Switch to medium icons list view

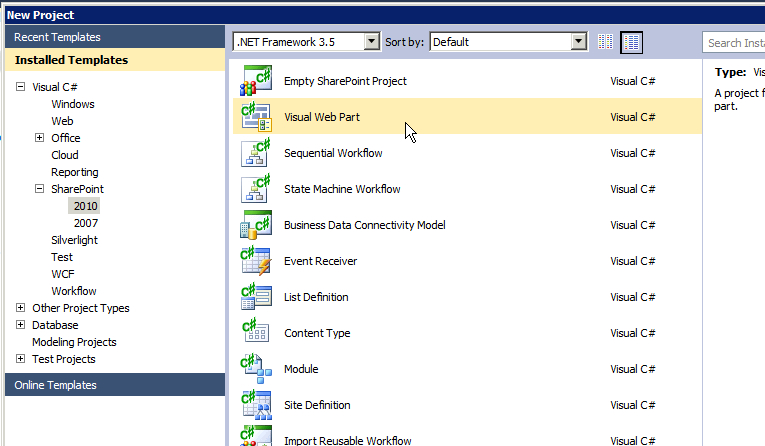(x=631, y=42)
